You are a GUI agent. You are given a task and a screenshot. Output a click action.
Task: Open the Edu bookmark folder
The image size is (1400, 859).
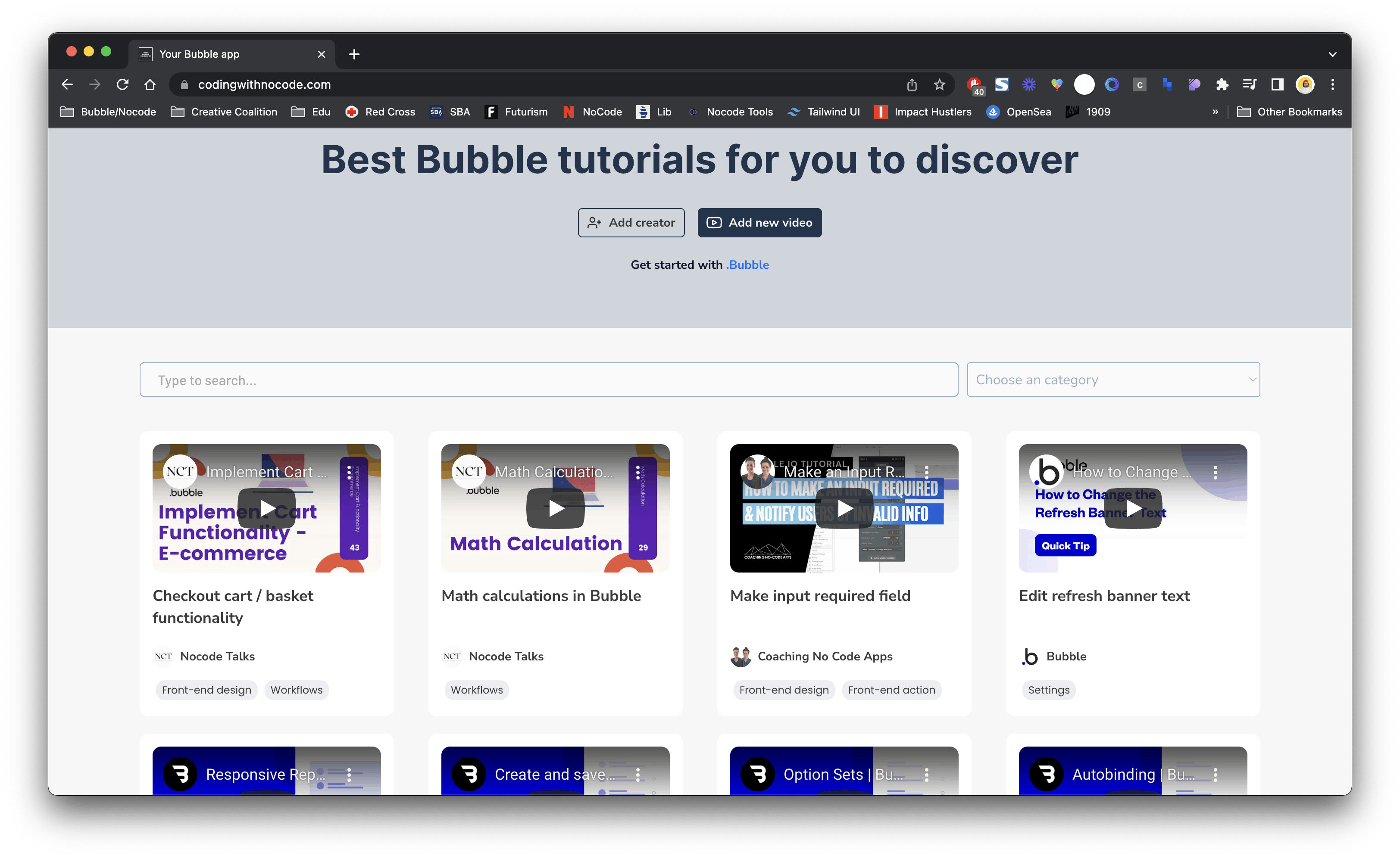[311, 112]
